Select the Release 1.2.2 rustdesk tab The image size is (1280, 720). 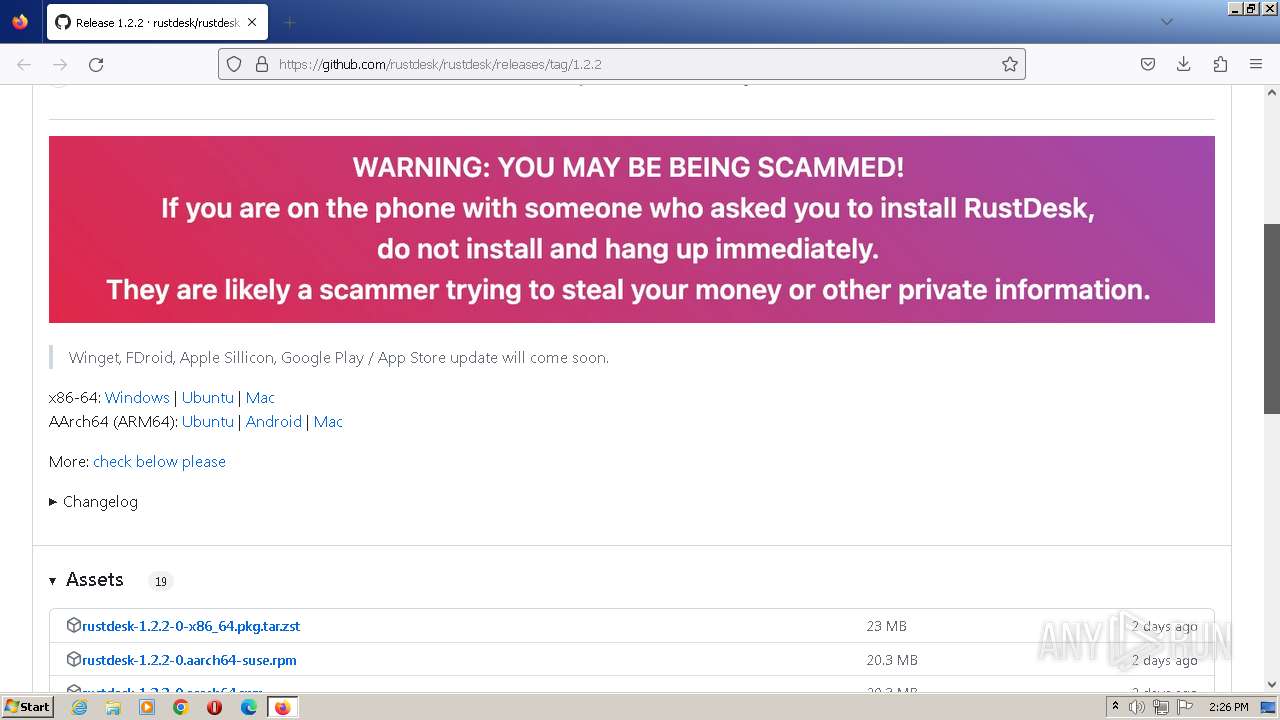pos(157,22)
